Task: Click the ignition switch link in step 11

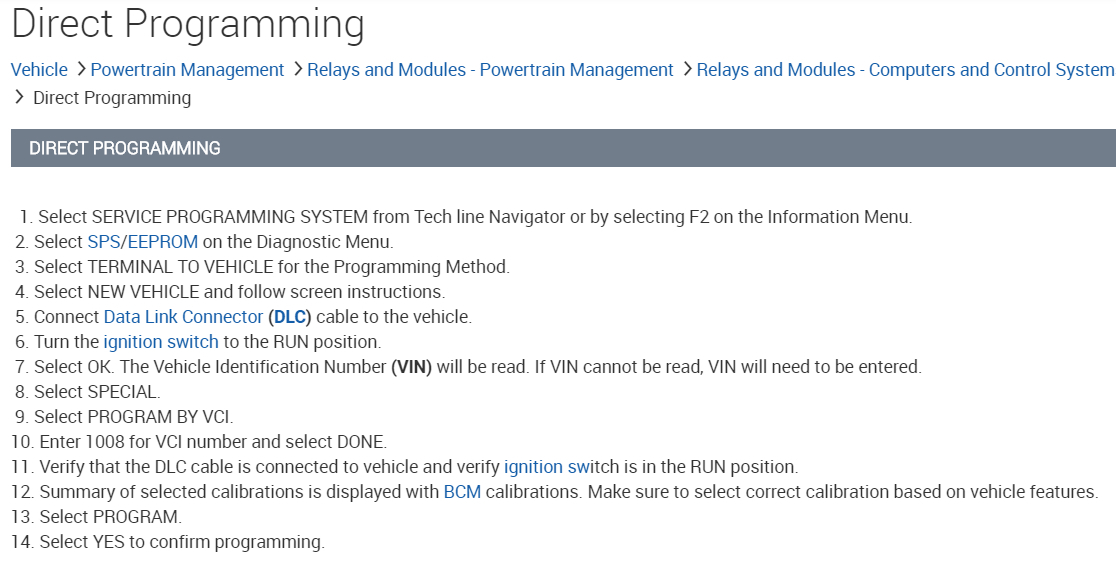Action: coord(561,467)
